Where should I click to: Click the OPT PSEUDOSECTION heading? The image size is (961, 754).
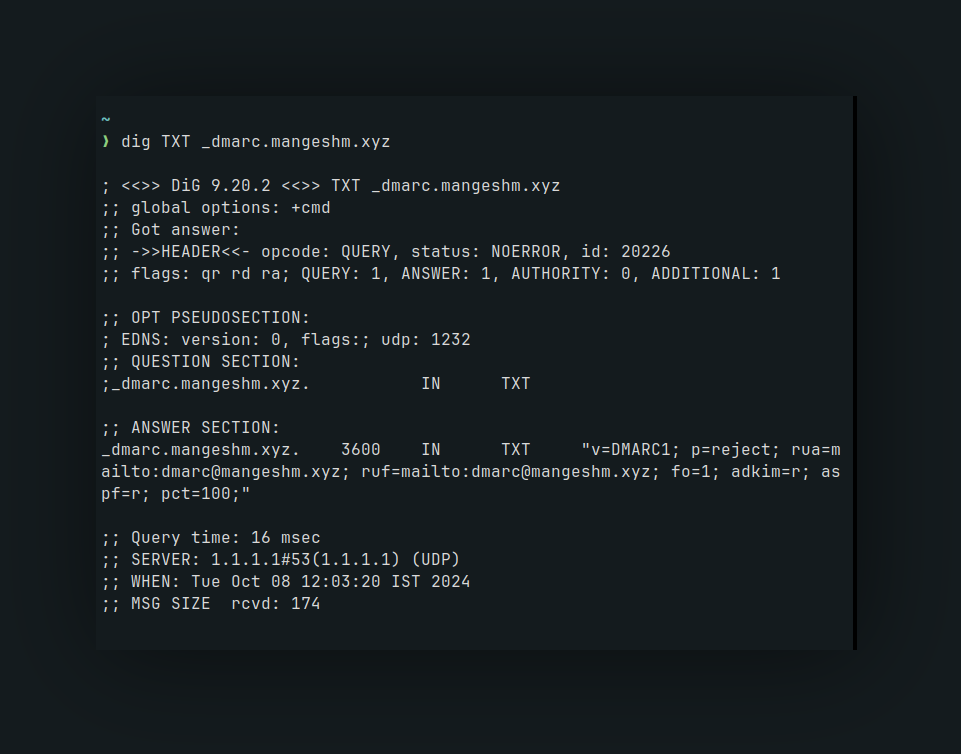click(x=206, y=318)
